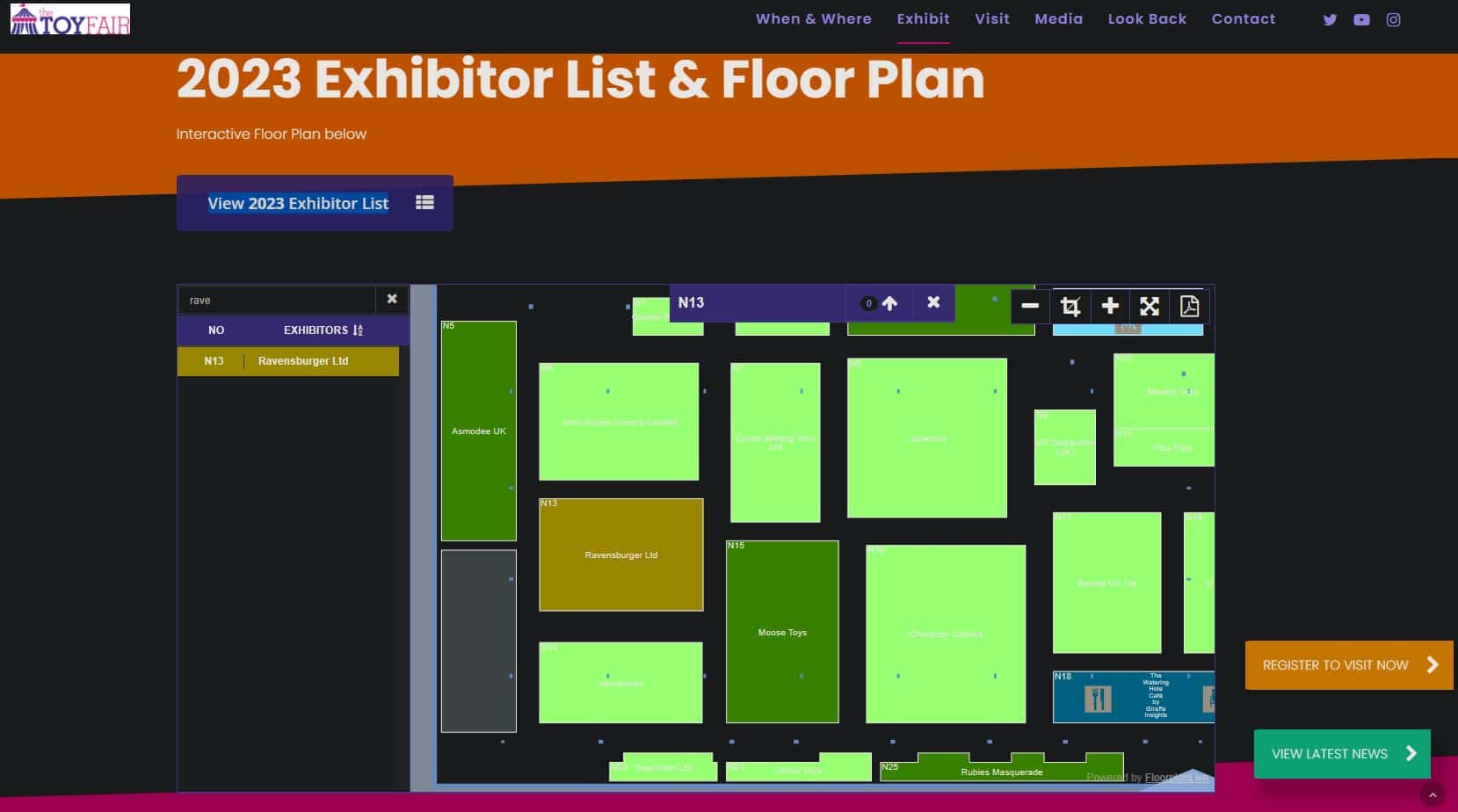This screenshot has height=812, width=1458.
Task: Open the Media menu
Action: (1058, 18)
